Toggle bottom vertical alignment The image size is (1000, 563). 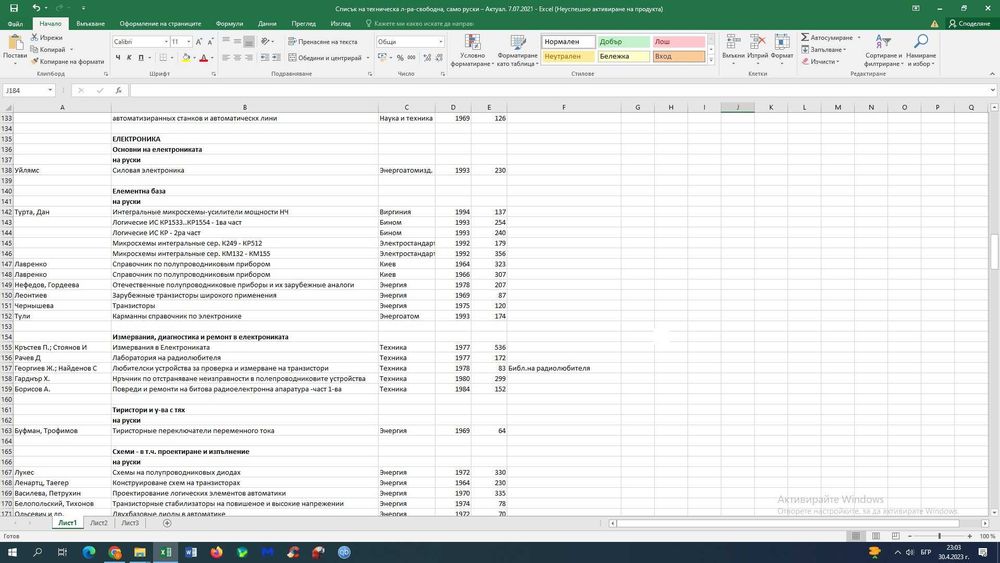pos(249,41)
